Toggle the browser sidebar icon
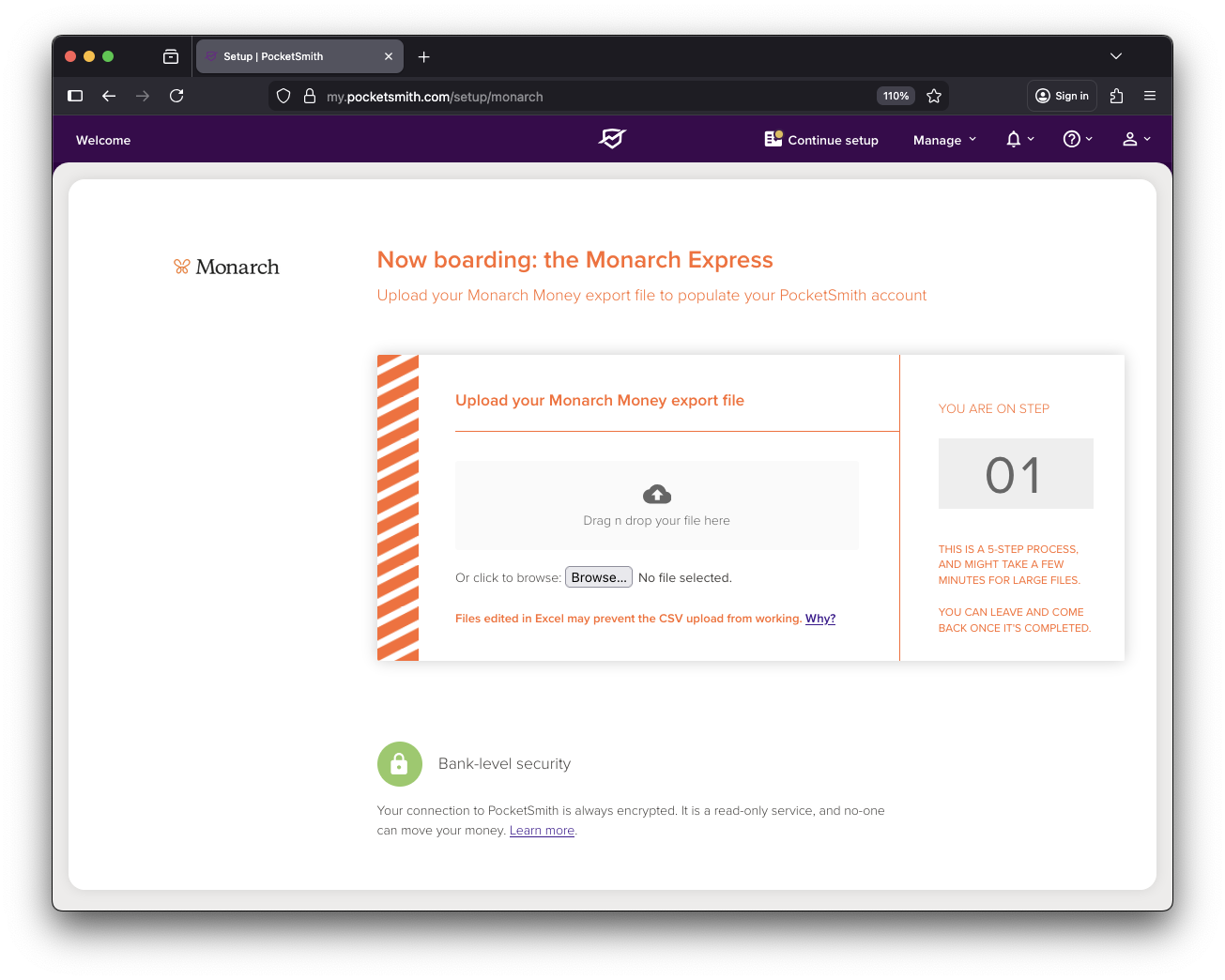Image resolution: width=1225 pixels, height=980 pixels. 76,96
